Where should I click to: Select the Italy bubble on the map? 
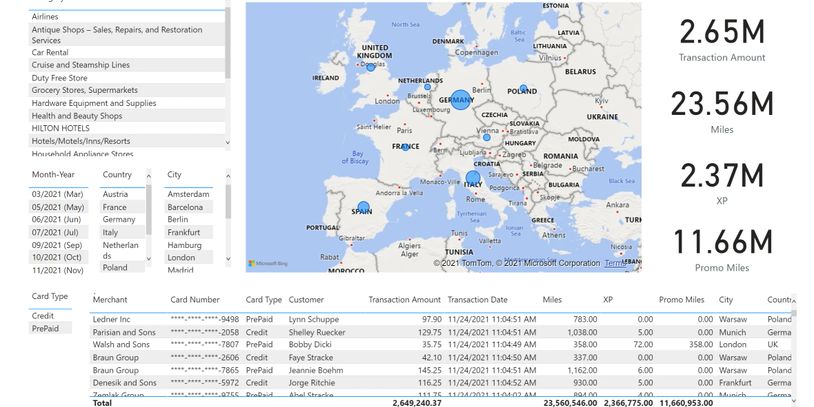472,180
